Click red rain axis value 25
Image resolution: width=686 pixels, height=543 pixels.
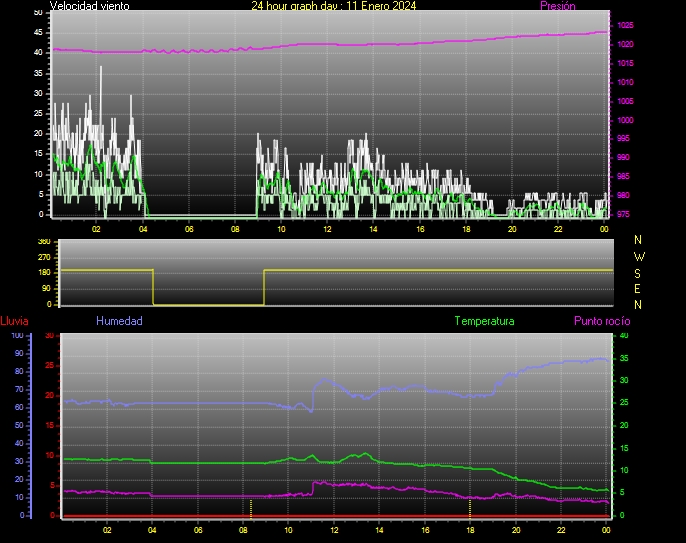click(x=49, y=365)
